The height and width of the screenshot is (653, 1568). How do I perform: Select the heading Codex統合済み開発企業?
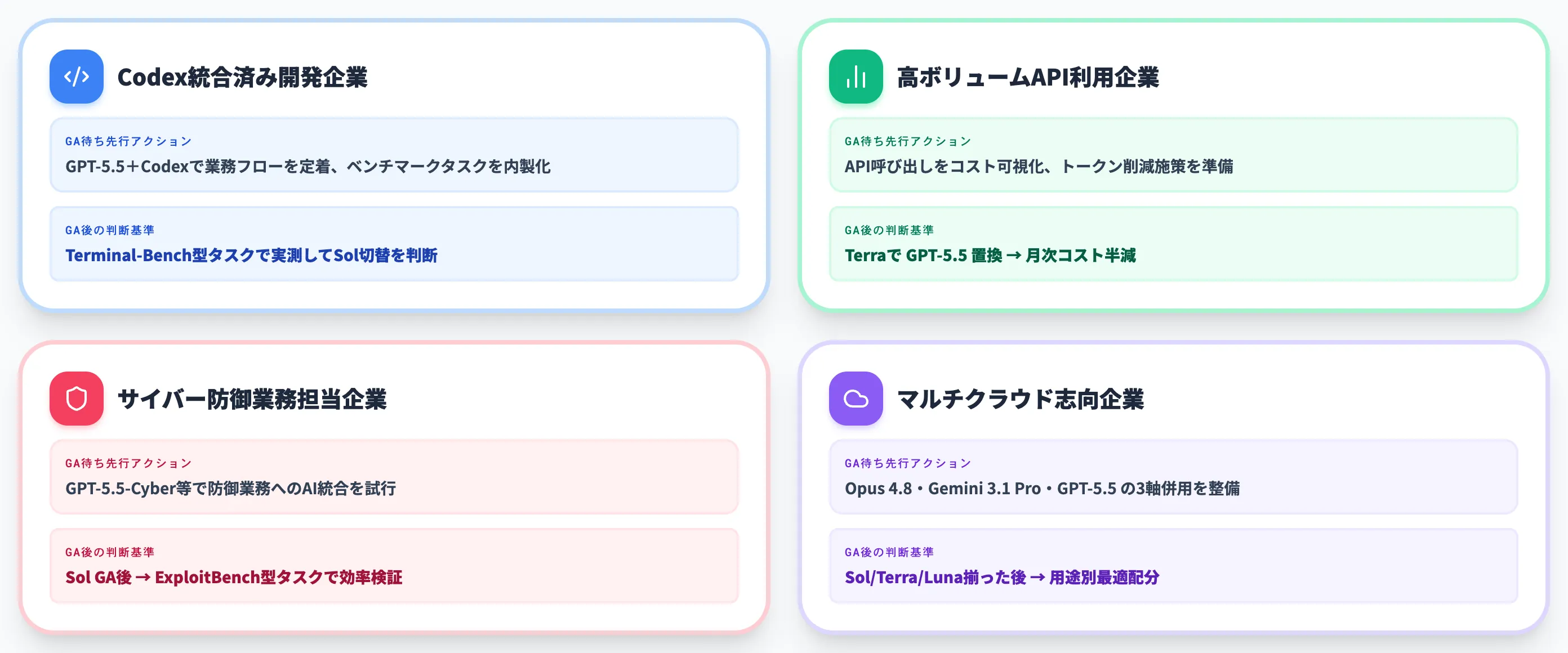coord(242,77)
